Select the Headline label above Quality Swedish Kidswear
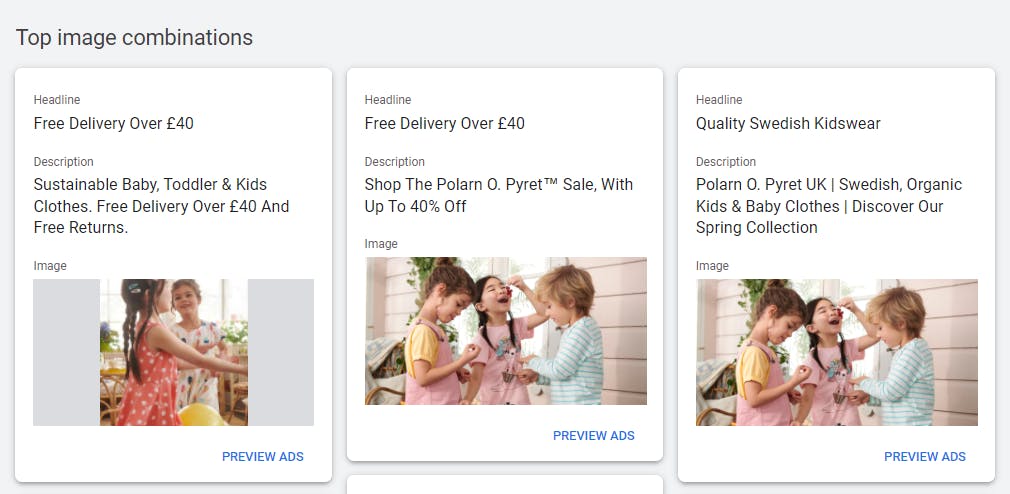This screenshot has height=494, width=1010. click(719, 100)
